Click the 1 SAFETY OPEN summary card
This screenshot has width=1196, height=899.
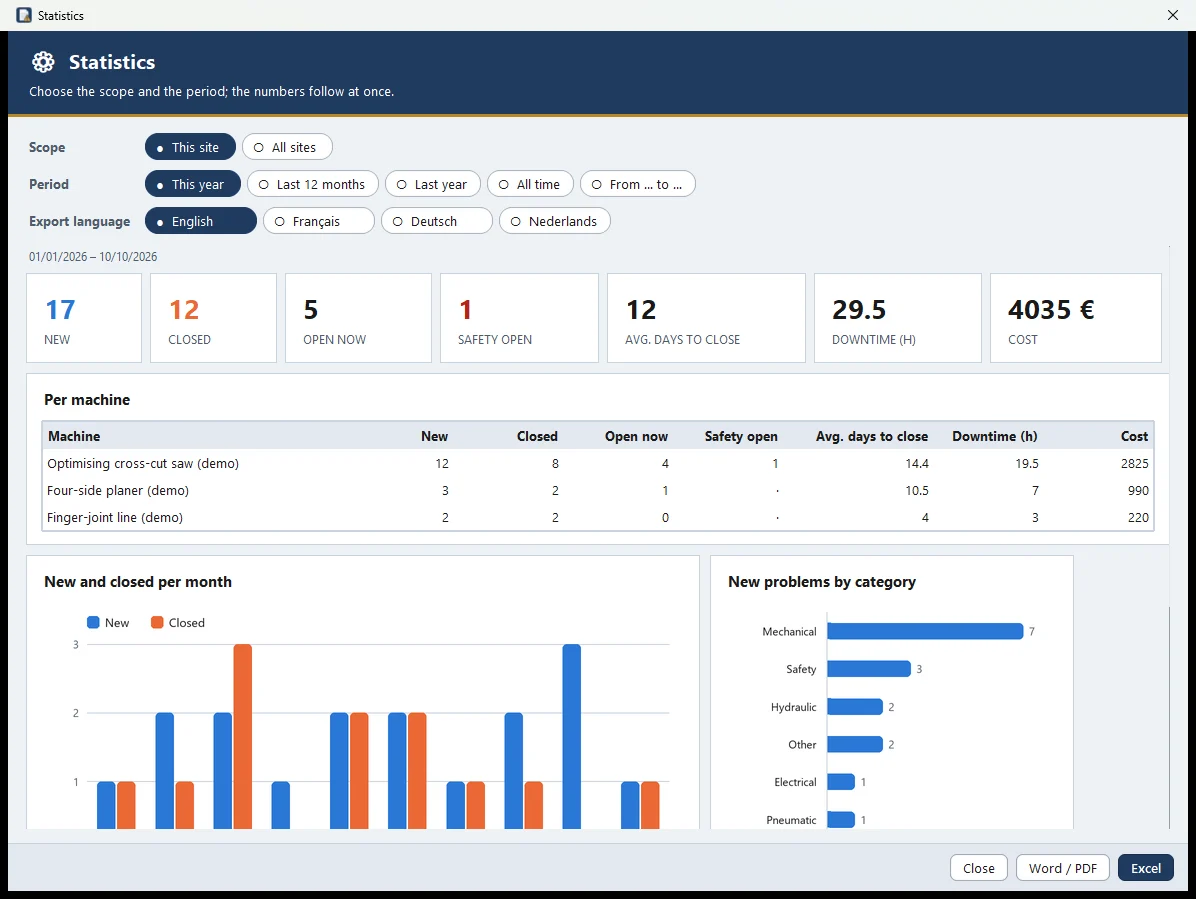(519, 318)
